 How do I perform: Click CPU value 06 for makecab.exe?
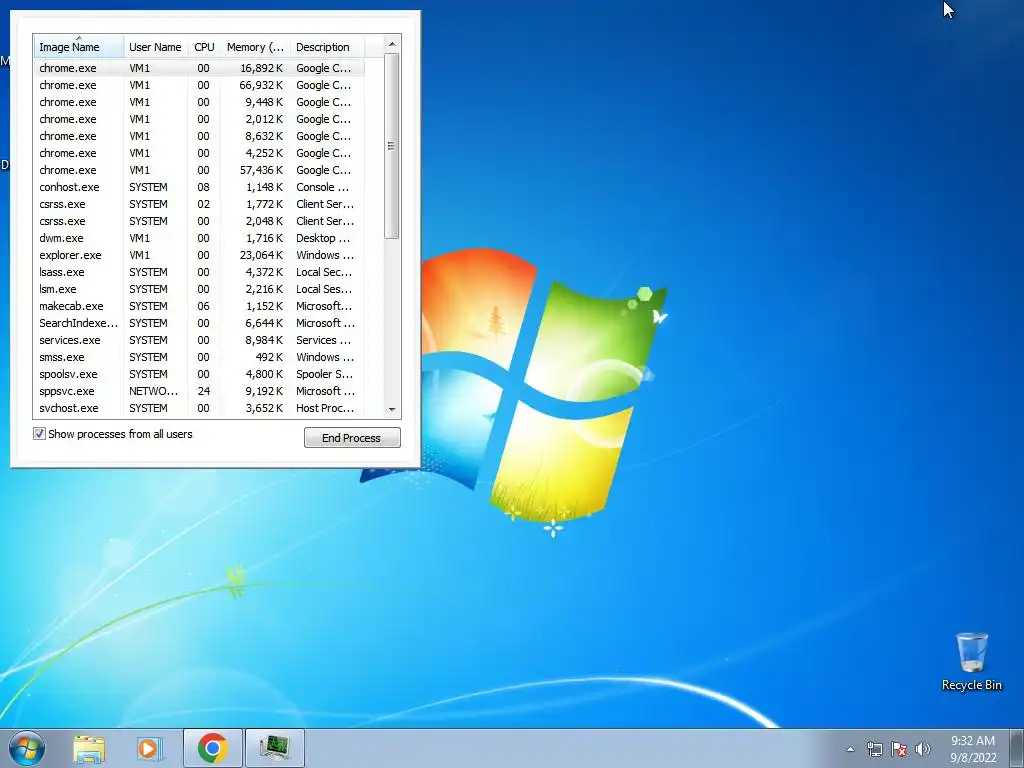click(x=204, y=306)
